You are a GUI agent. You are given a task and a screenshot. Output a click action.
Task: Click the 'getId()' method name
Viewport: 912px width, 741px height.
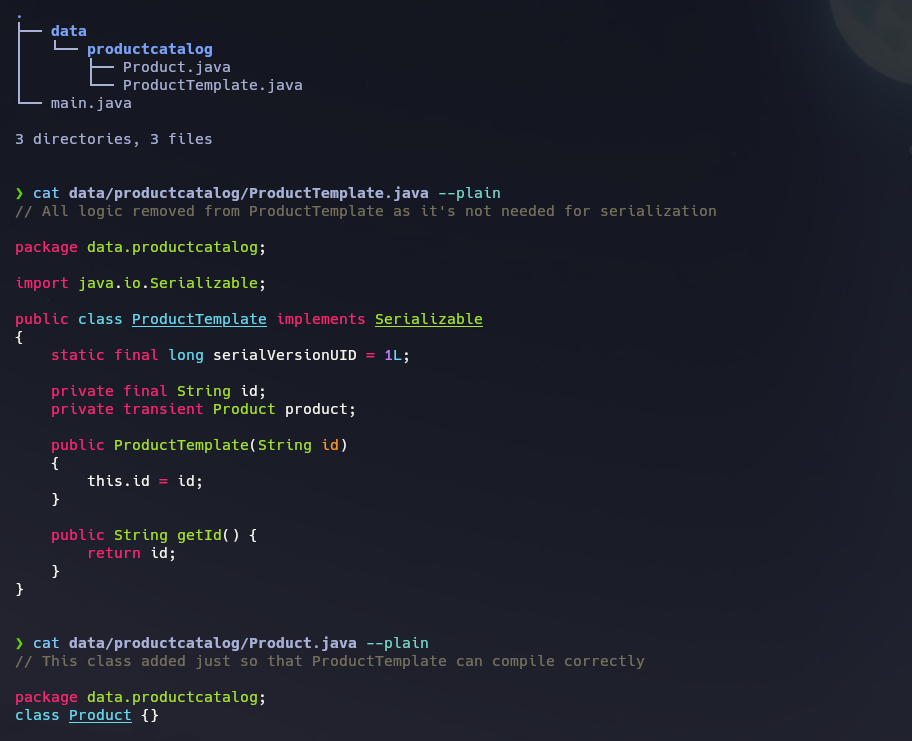coord(208,535)
